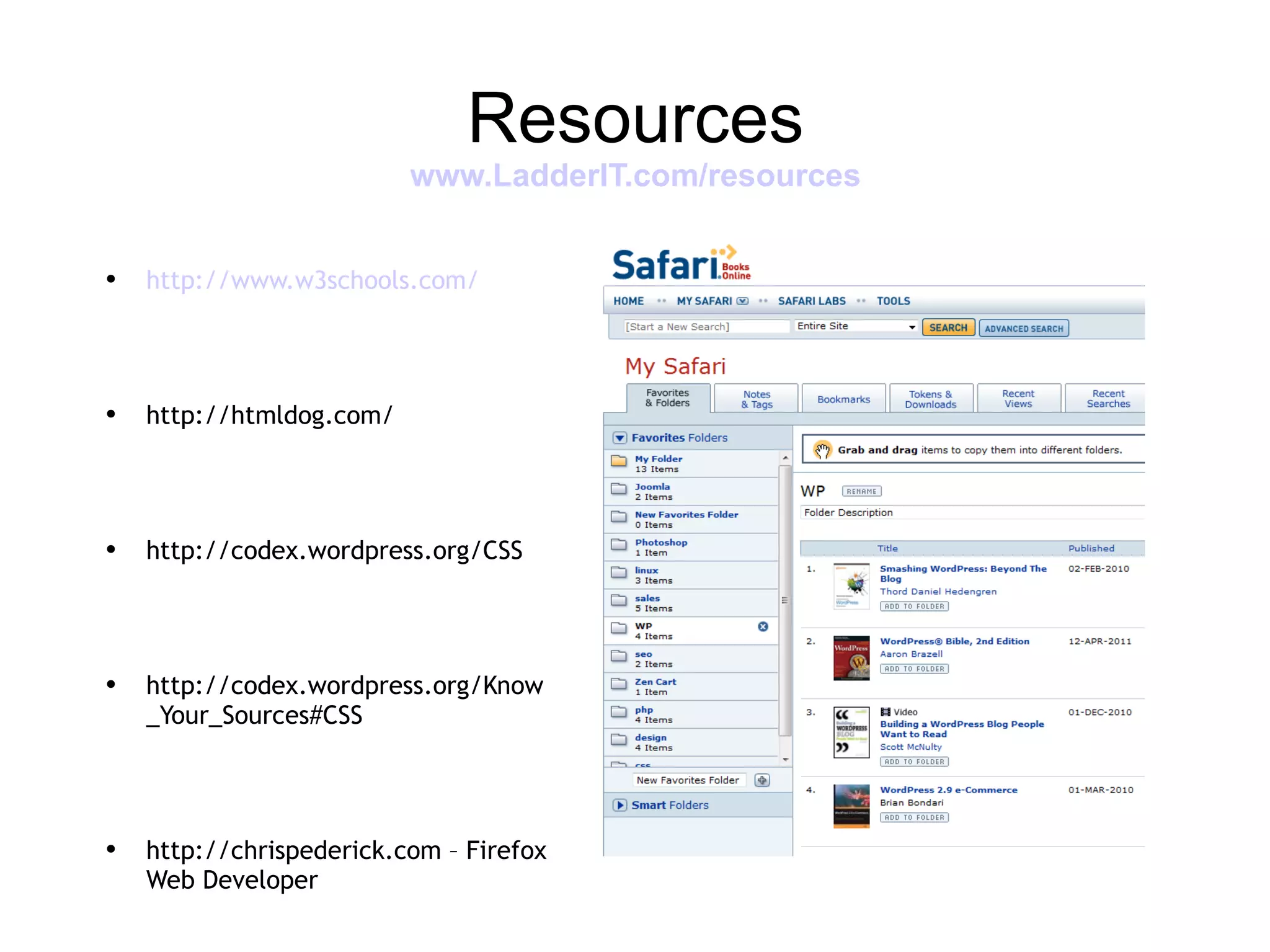Screen dimensions: 1270x952
Task: Collapse the Favorites Folders section
Action: [x=619, y=438]
